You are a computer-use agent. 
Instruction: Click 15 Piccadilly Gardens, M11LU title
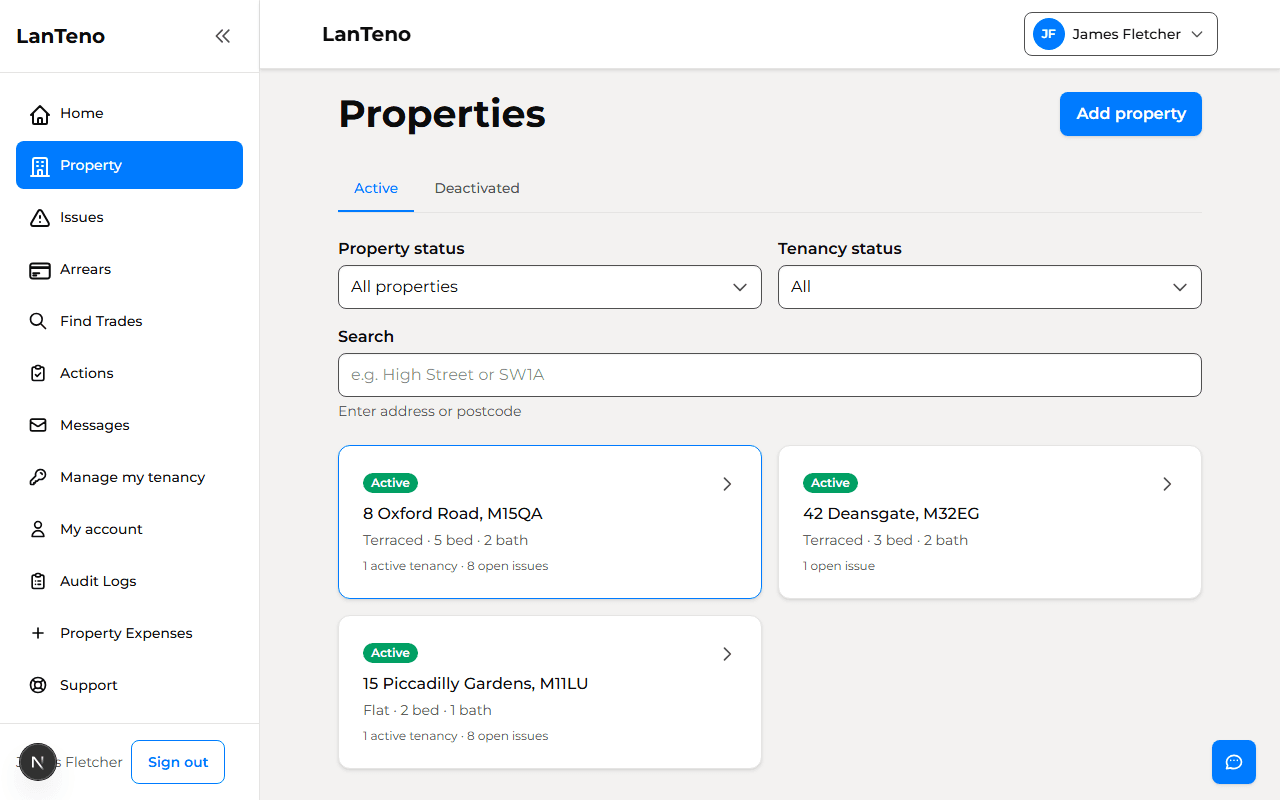coord(475,683)
